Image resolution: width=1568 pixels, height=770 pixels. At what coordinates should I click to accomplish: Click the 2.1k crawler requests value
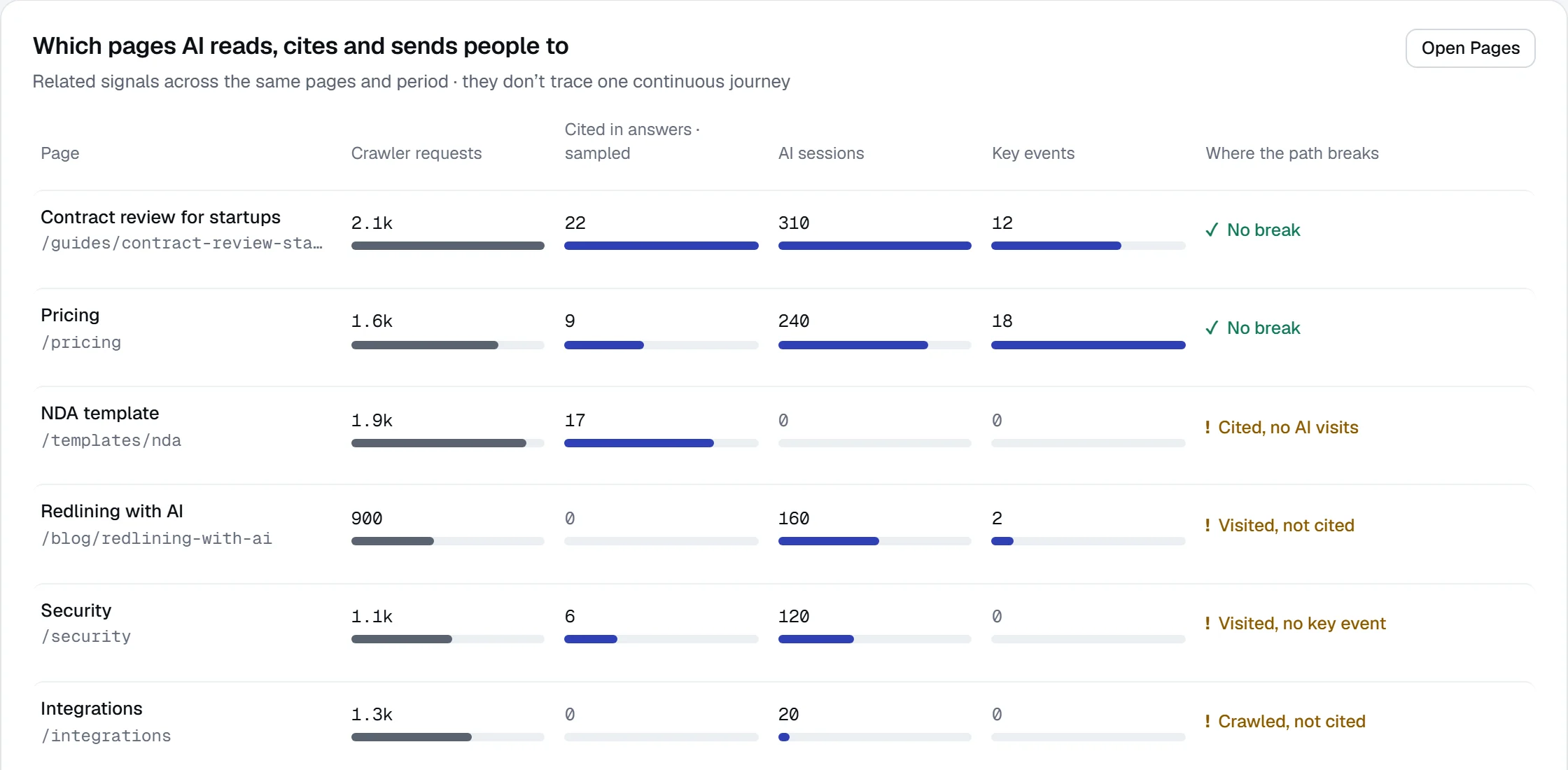(x=372, y=223)
